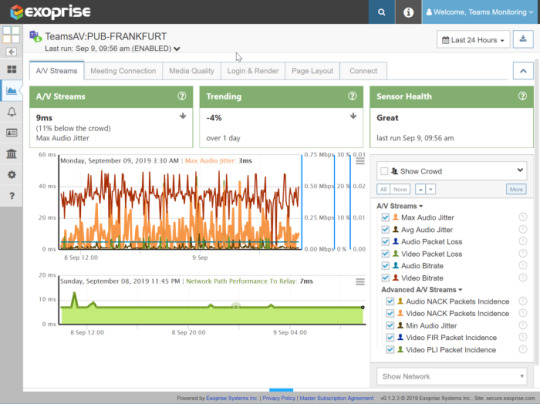This screenshot has height=404, width=540.
Task: Click the blue resize handle at page bottom
Action: coord(281,390)
